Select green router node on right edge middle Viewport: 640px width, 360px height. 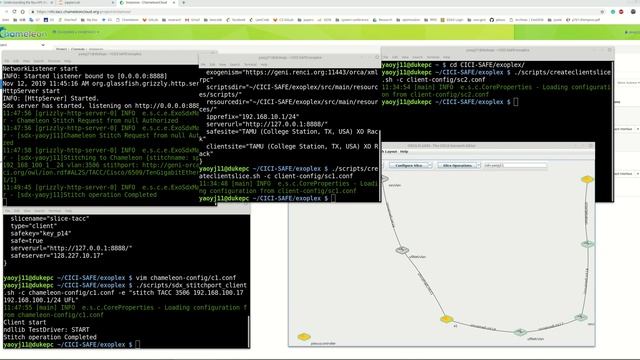click(587, 244)
